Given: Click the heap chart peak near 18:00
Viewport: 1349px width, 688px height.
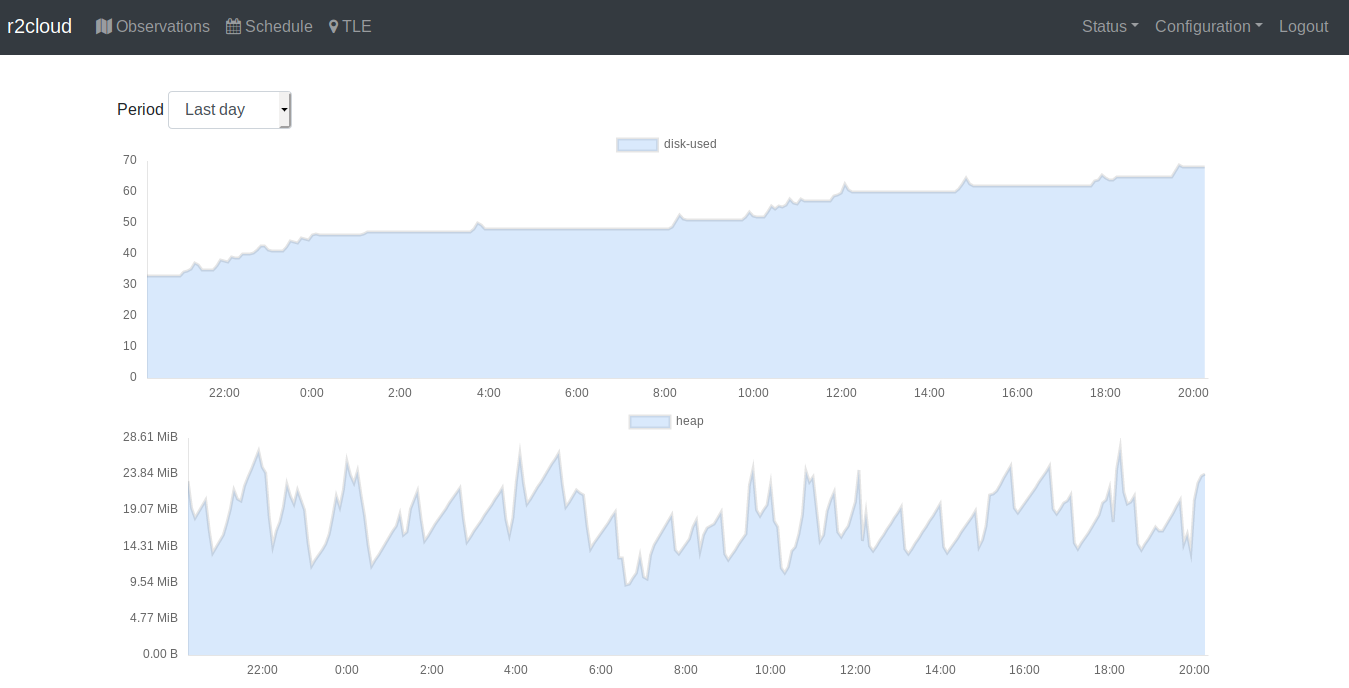Looking at the screenshot, I should (x=1120, y=442).
